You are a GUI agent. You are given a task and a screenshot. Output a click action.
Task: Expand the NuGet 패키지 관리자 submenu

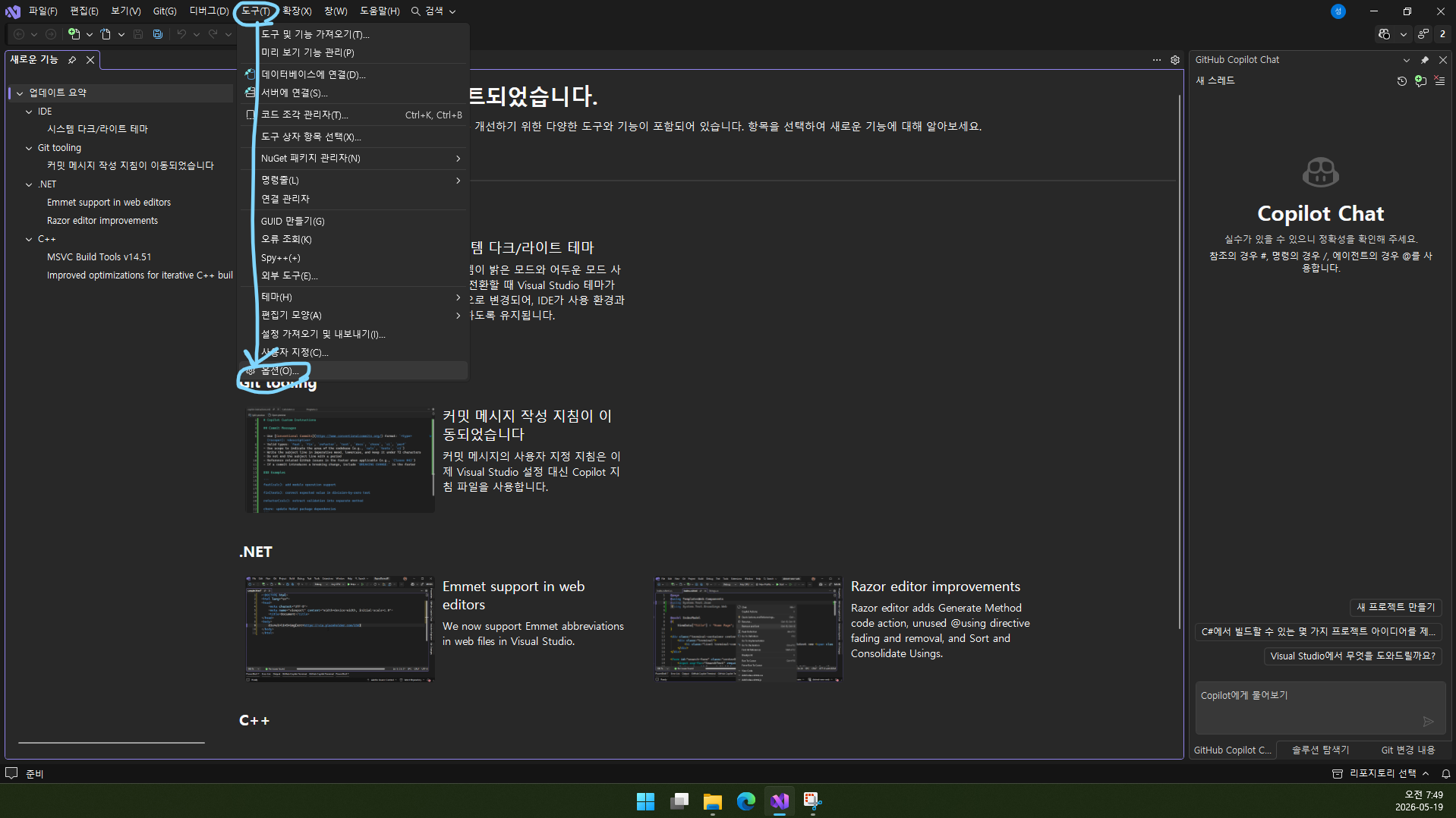[x=459, y=159]
